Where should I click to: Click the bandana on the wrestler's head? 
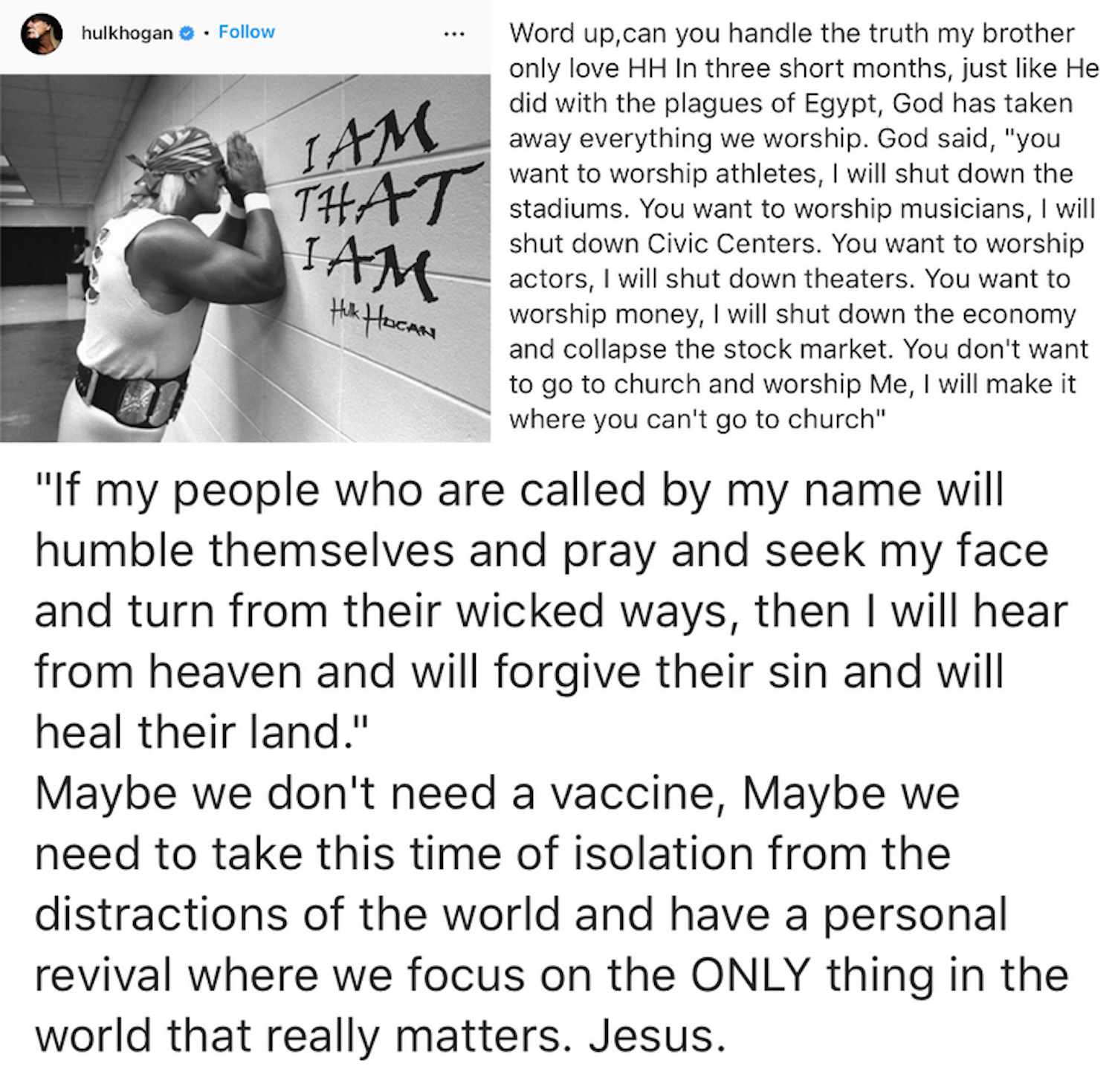point(178,152)
